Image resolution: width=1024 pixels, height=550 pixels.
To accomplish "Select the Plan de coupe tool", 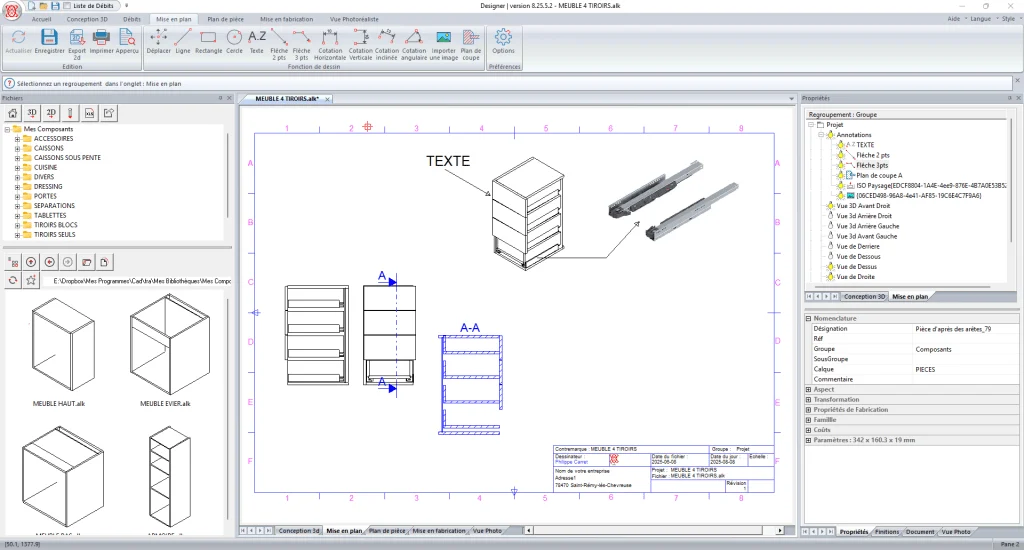I will coord(471,44).
